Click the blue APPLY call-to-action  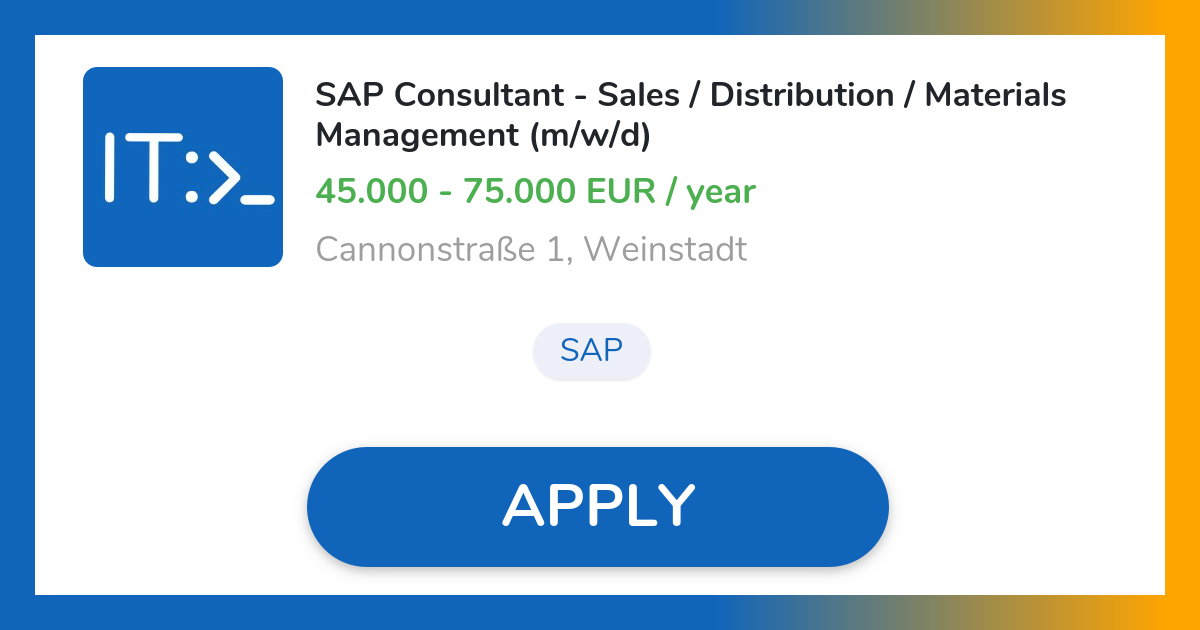598,505
